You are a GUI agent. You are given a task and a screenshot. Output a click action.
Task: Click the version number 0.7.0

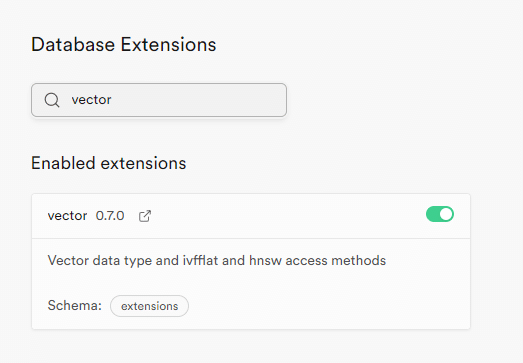pos(110,216)
